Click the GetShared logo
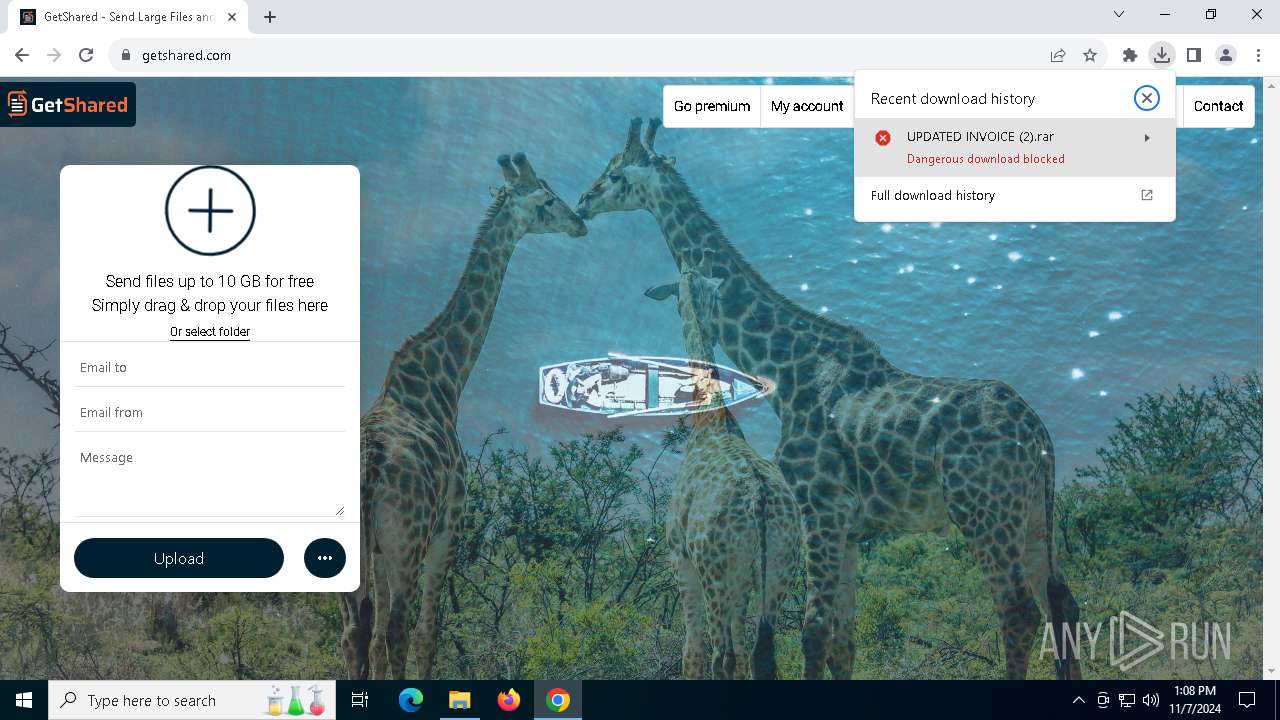 point(68,104)
